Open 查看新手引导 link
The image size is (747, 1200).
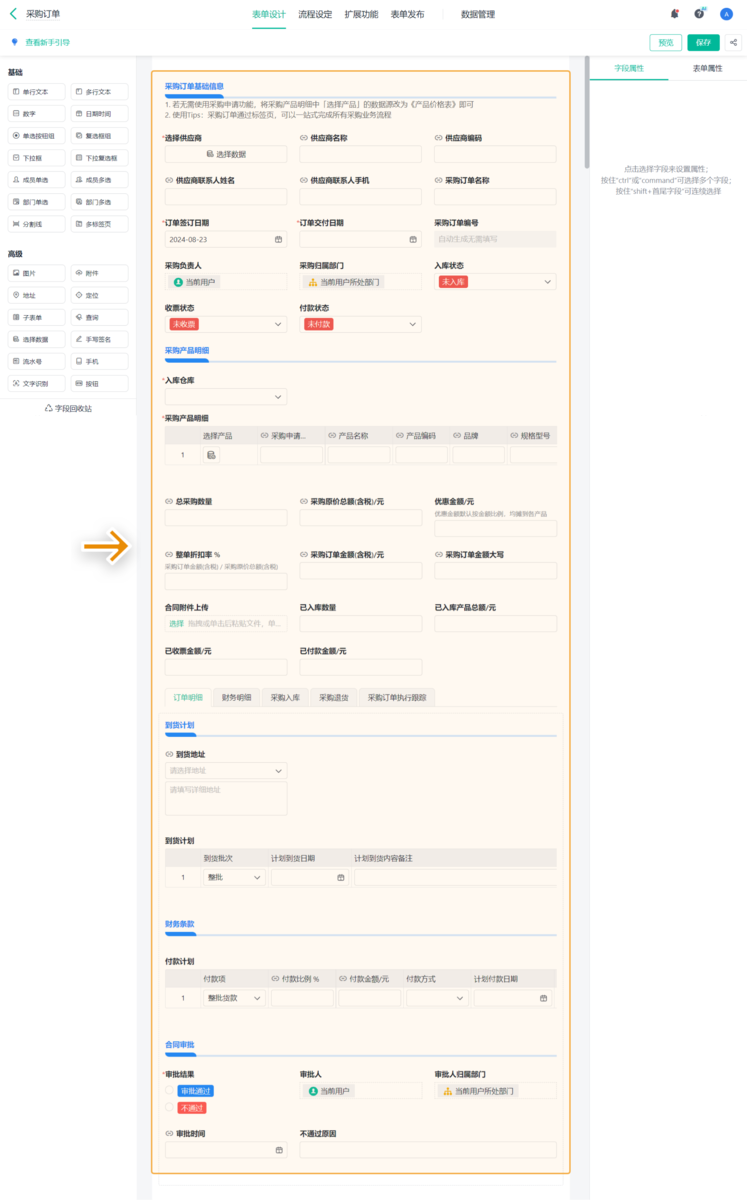coord(47,43)
